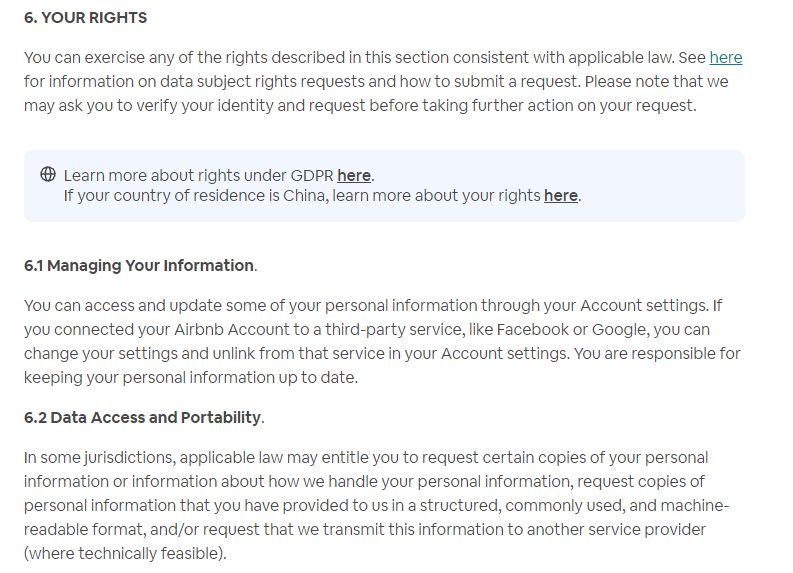793x573 pixels.
Task: Click the text "In some jurisdictions"
Action: (x=99, y=458)
